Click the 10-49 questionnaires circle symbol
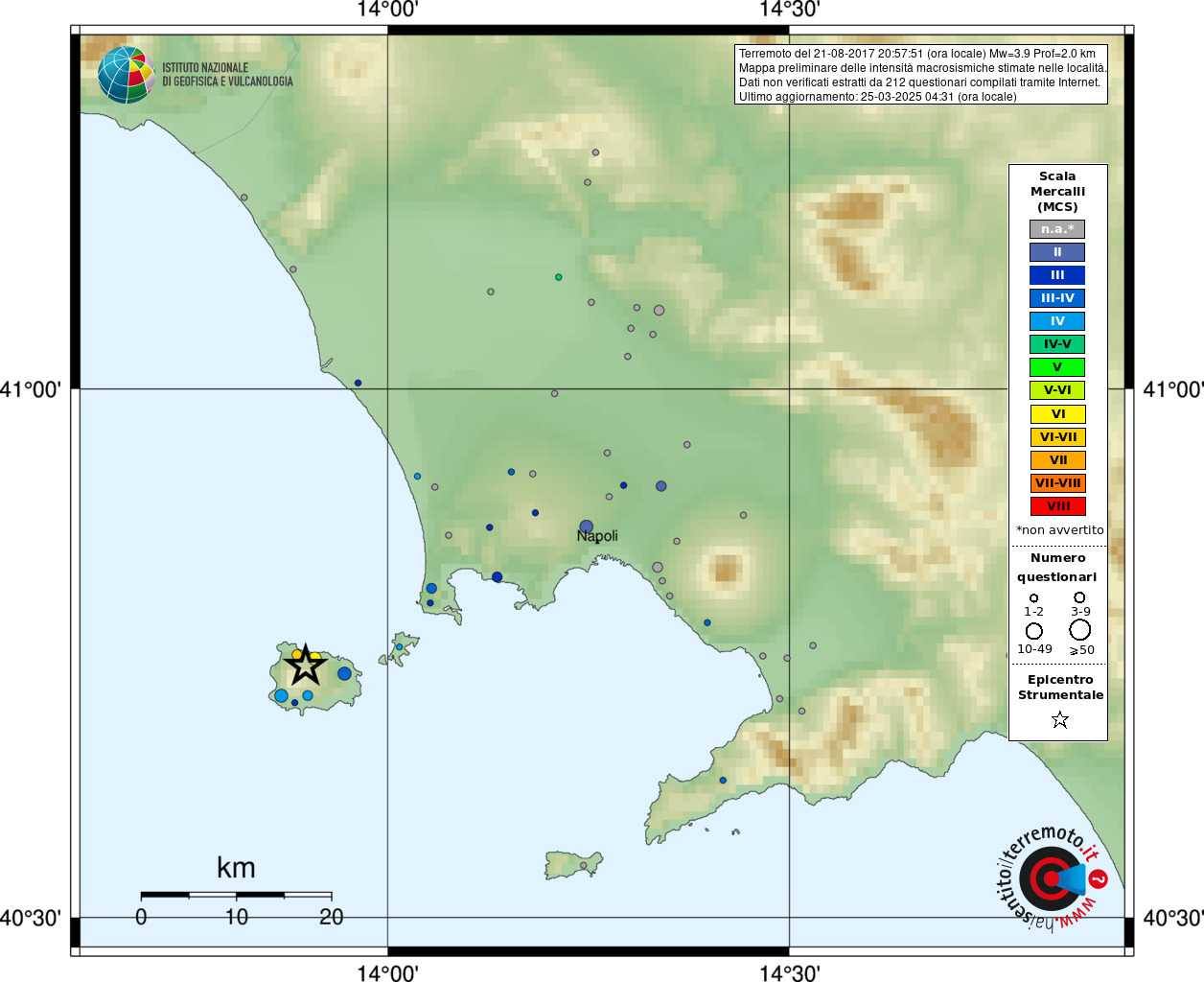This screenshot has width=1204, height=982. (x=1033, y=631)
